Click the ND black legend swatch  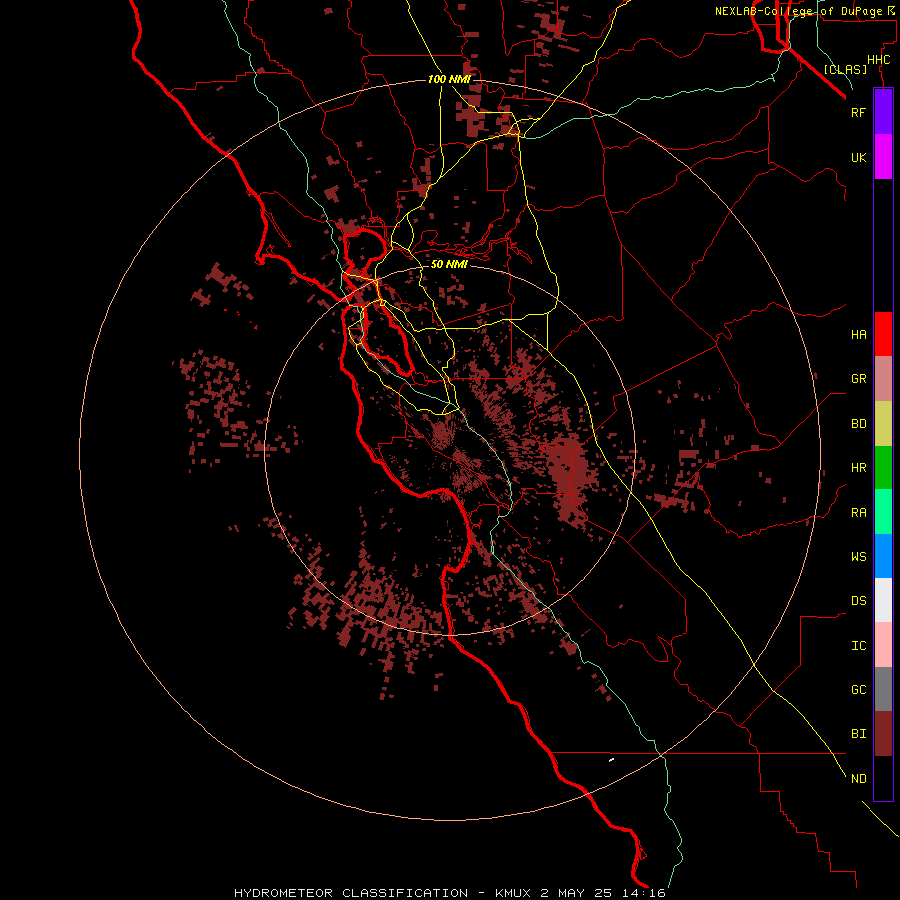pos(883,778)
